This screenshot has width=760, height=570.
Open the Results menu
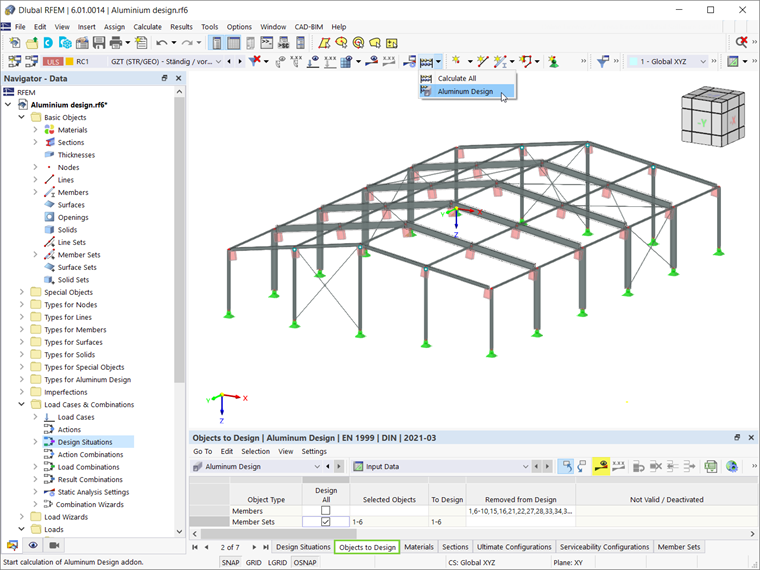181,27
